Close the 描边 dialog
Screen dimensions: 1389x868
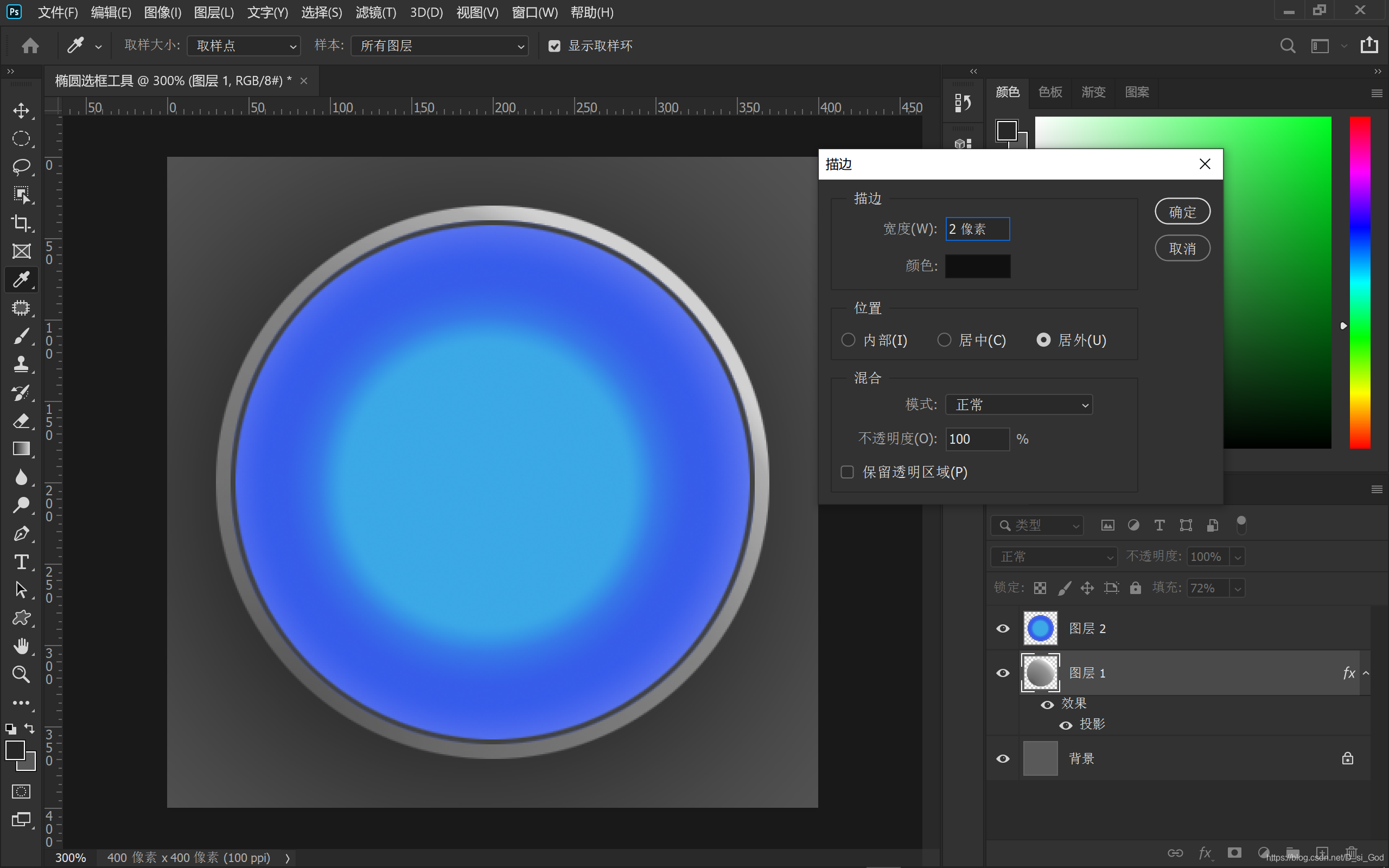point(1205,164)
